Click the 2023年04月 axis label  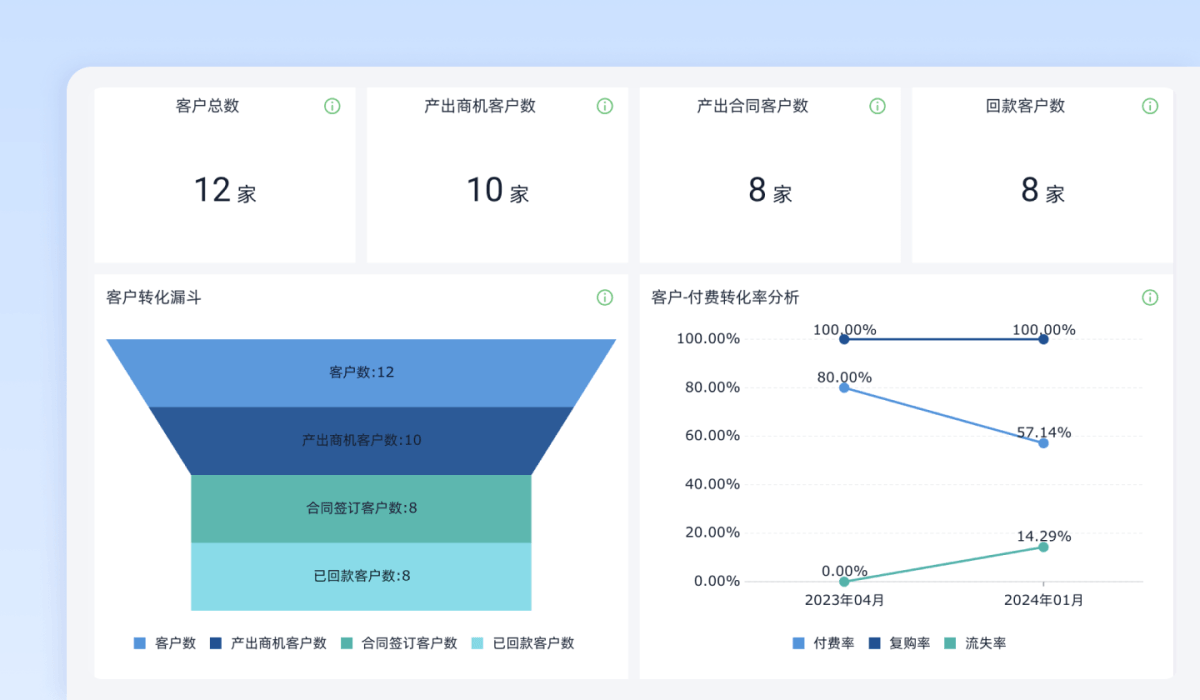844,601
